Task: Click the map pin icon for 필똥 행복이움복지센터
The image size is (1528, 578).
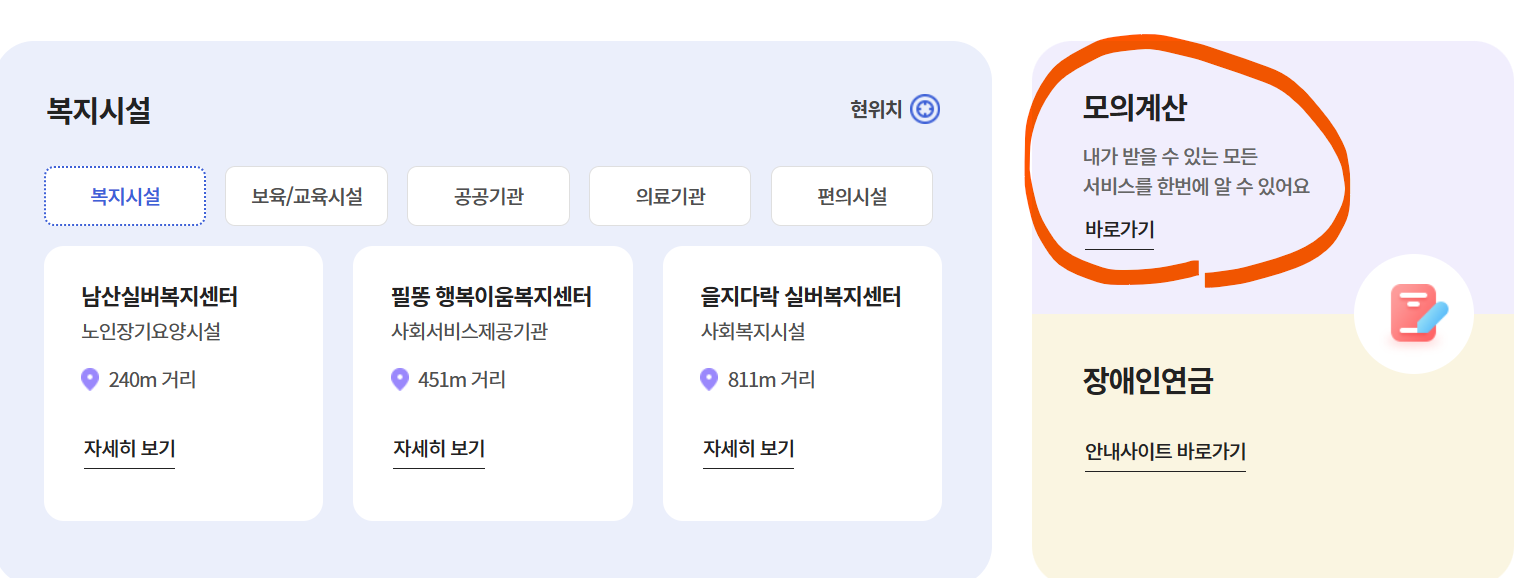Action: point(401,380)
